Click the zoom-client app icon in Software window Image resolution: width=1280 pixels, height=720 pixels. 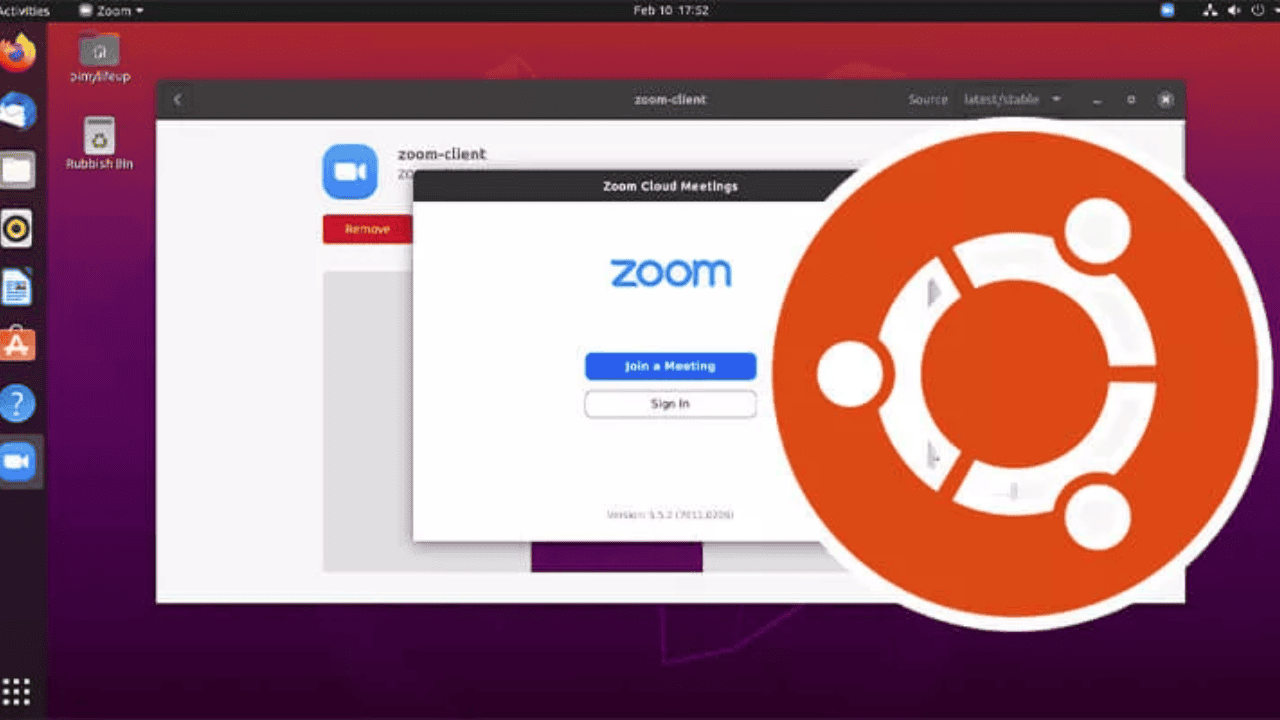(350, 171)
